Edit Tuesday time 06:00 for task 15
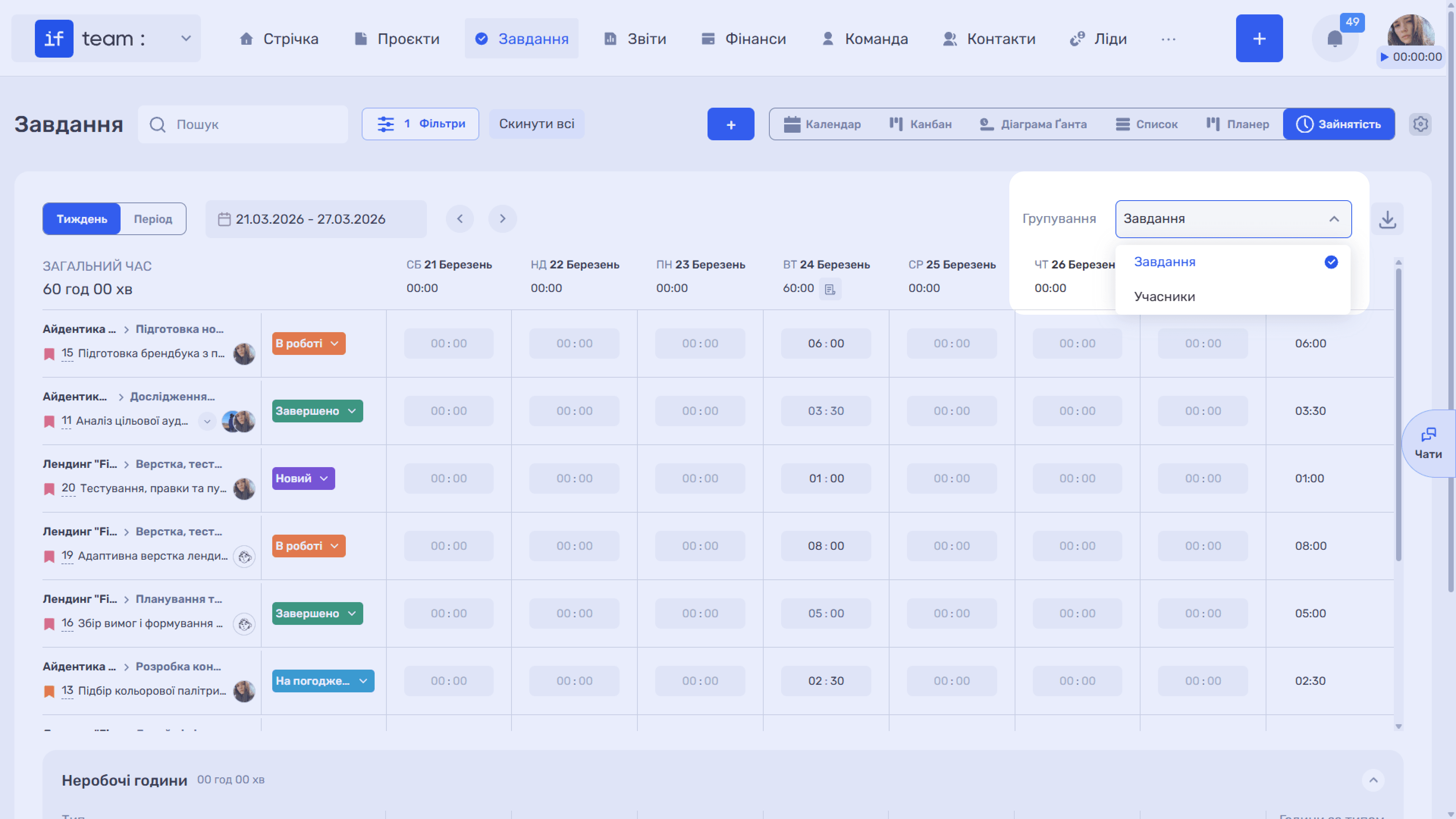This screenshot has width=1456, height=819. tap(826, 344)
